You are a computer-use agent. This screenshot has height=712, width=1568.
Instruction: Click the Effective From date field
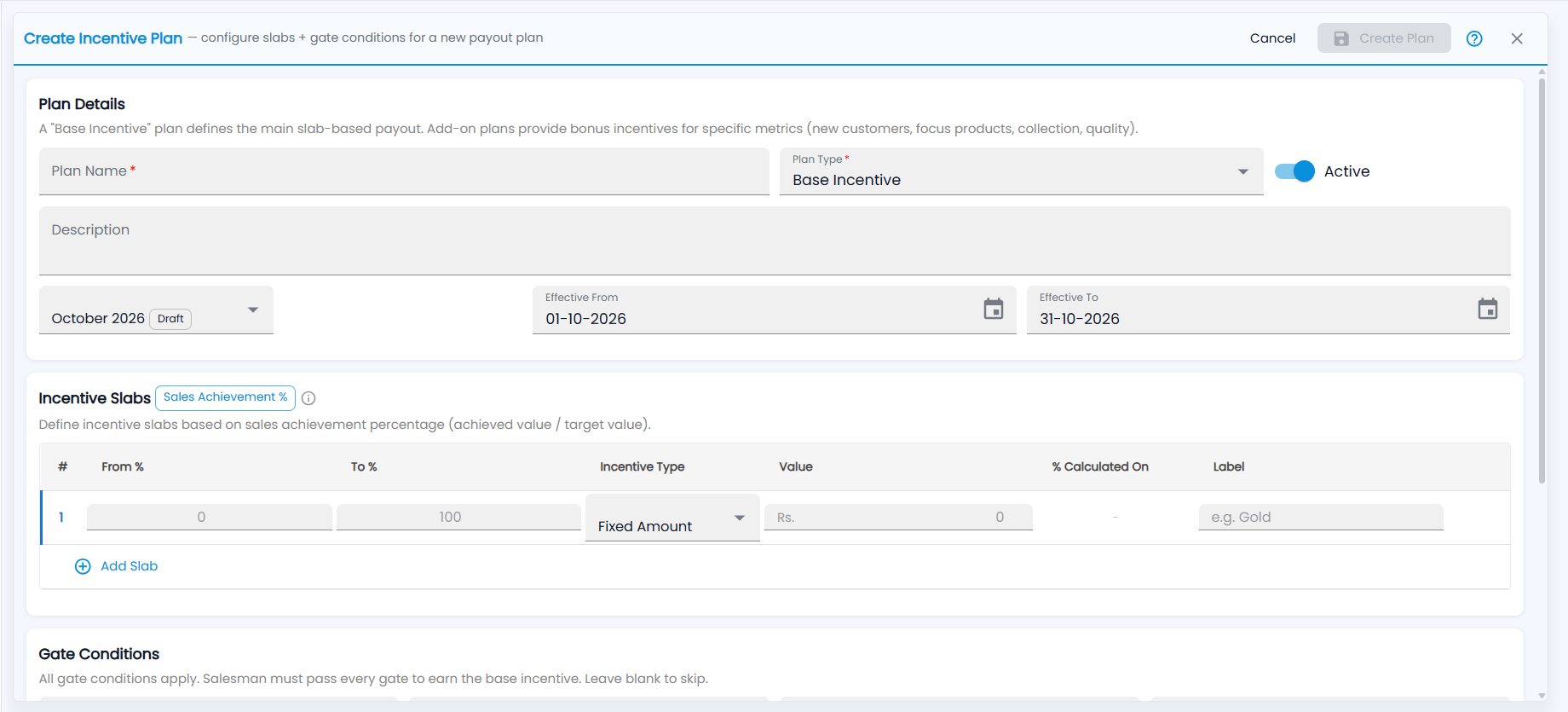[774, 310]
